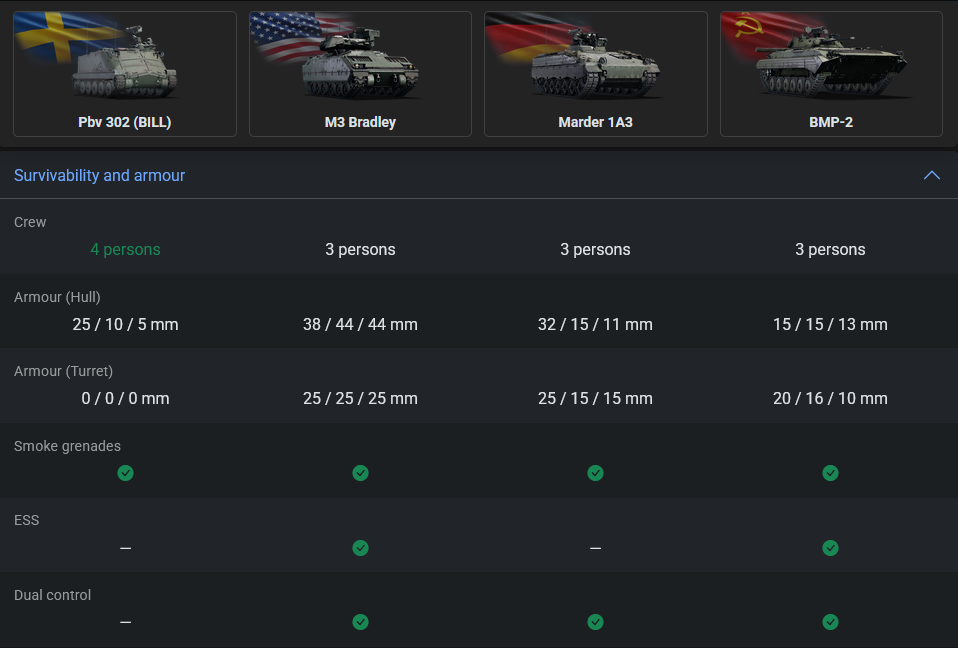
Task: Click the Pbv 302 smoke grenades checkmark
Action: click(125, 473)
